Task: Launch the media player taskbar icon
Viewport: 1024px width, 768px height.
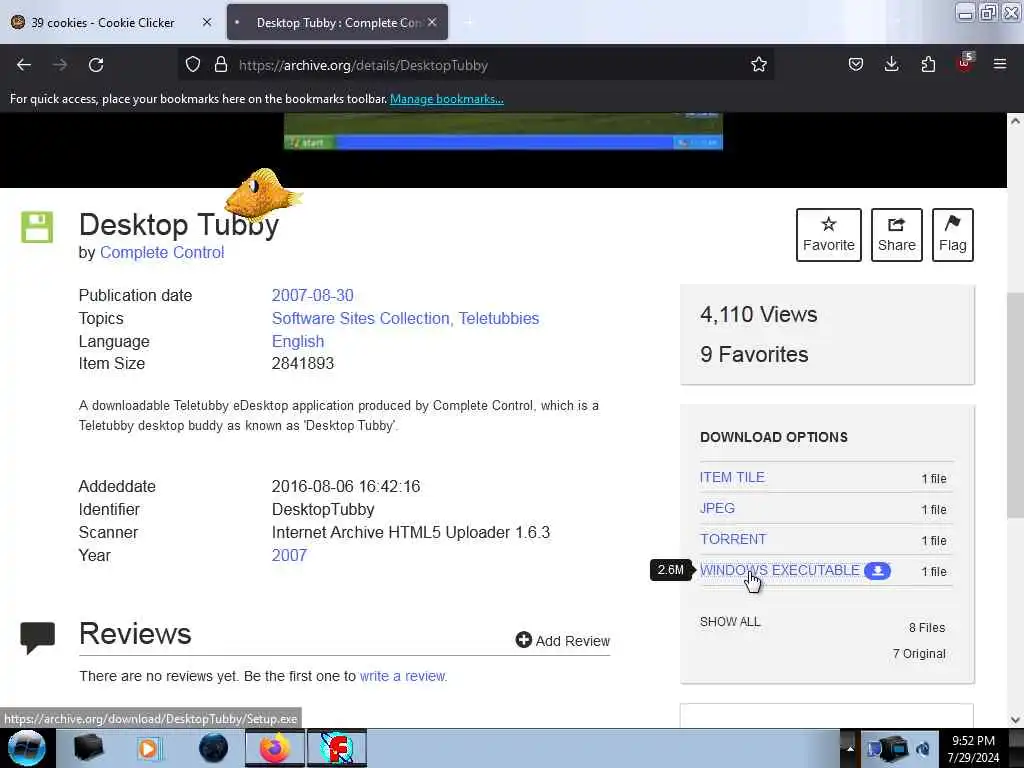Action: 148,748
